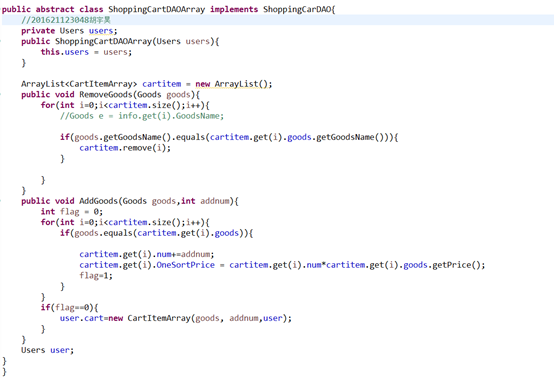Click the '//20162112304' comment line
Viewport: 554px width, 378px height.
66,20
